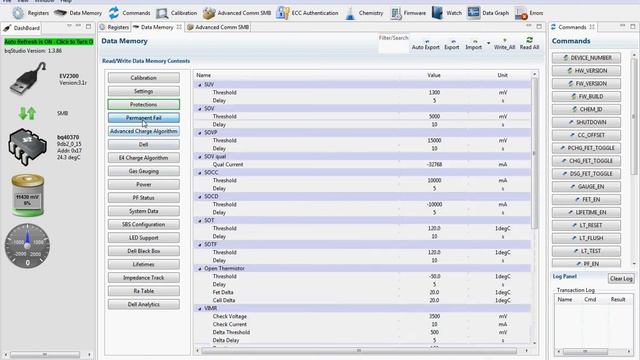
Task: Select the DashBoard tab
Action: tap(22, 28)
